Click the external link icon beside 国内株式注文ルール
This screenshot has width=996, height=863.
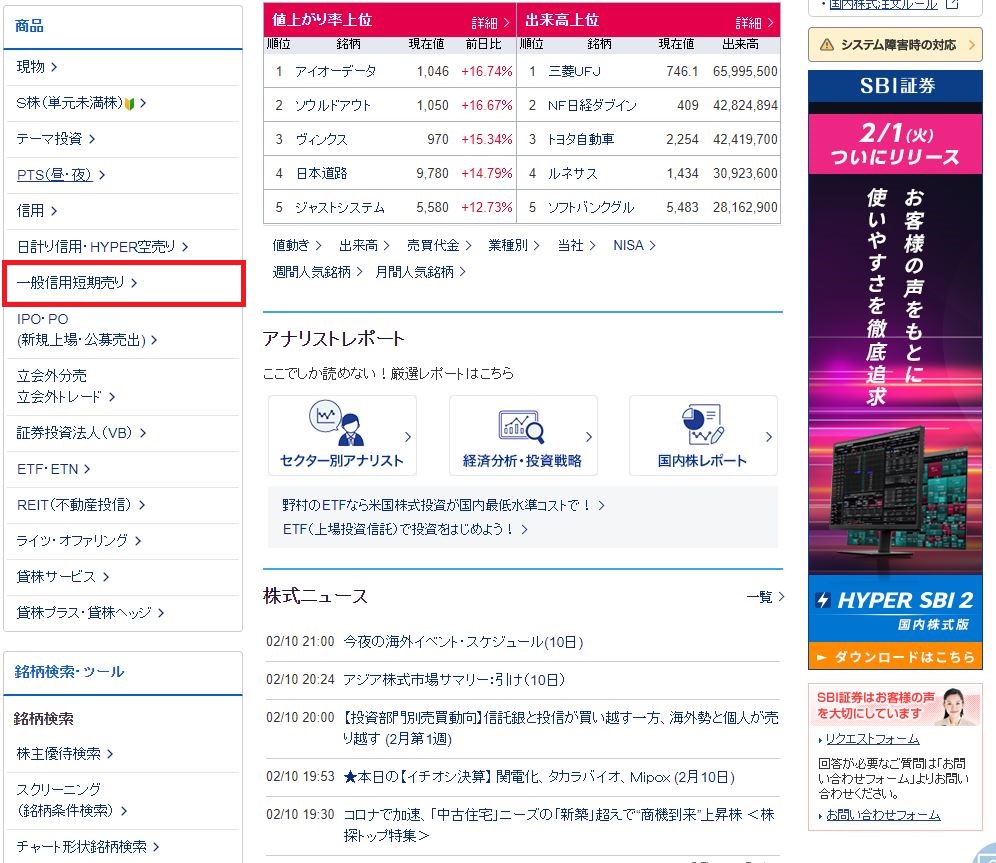click(952, 4)
